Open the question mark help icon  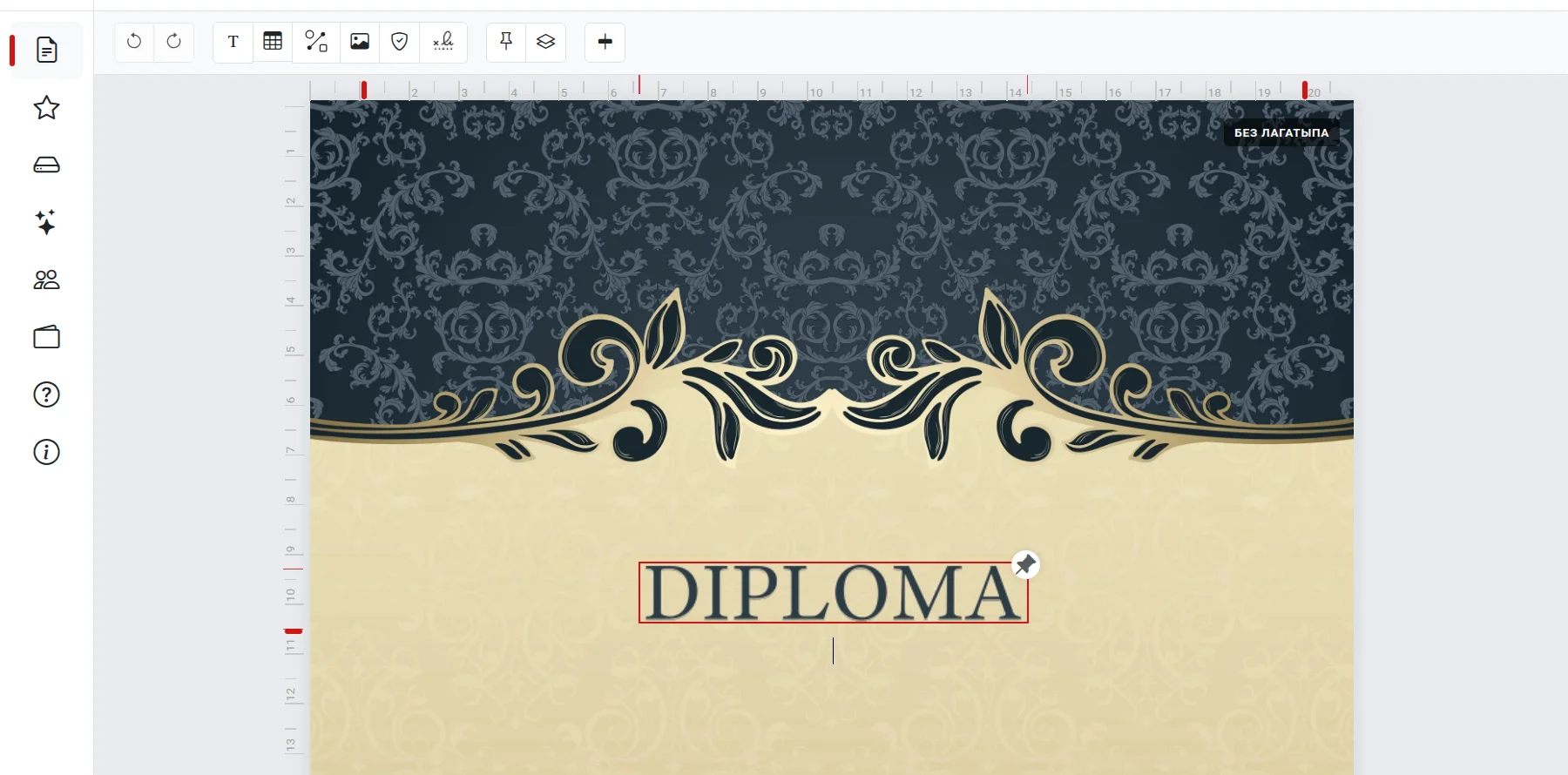click(46, 394)
